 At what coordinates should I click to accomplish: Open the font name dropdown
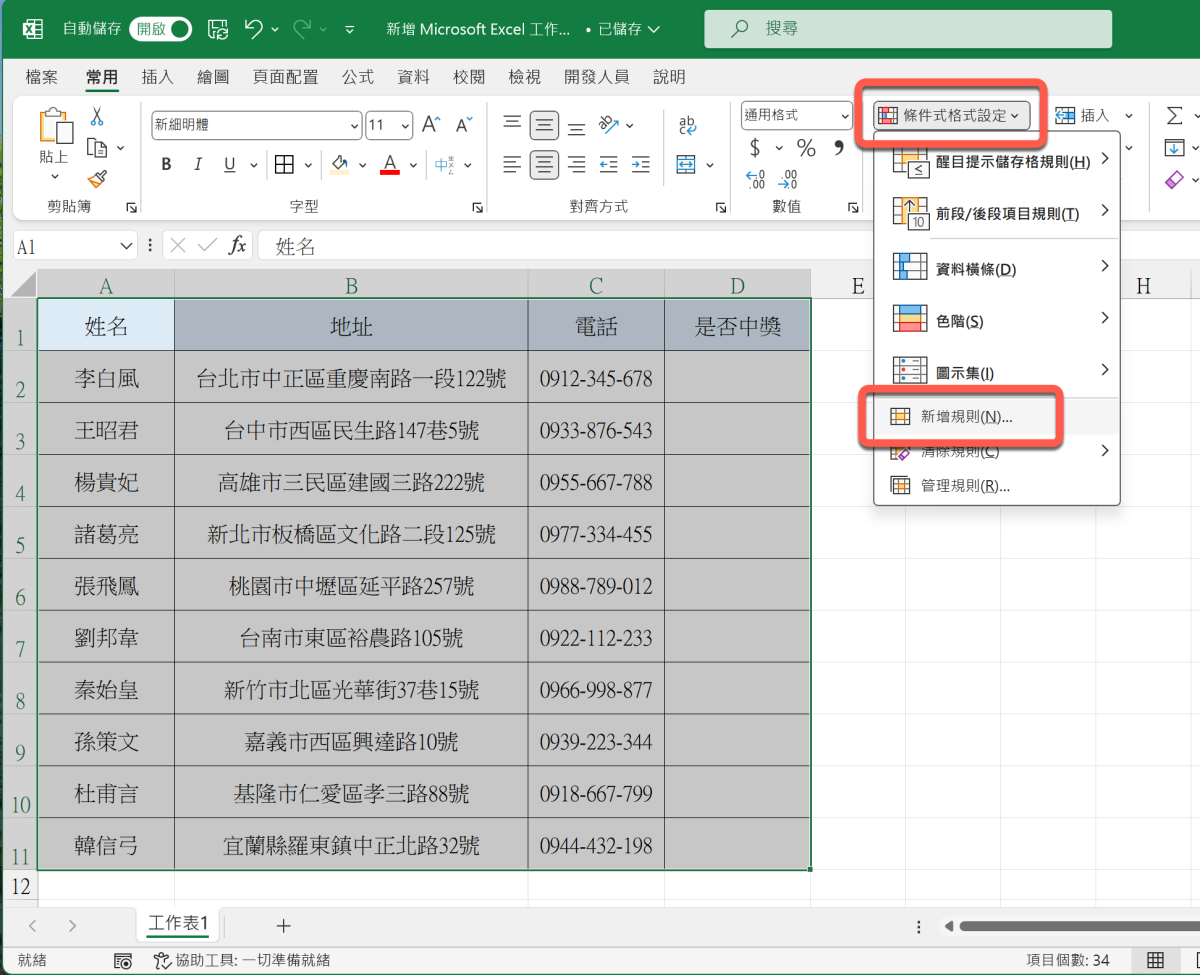(354, 126)
